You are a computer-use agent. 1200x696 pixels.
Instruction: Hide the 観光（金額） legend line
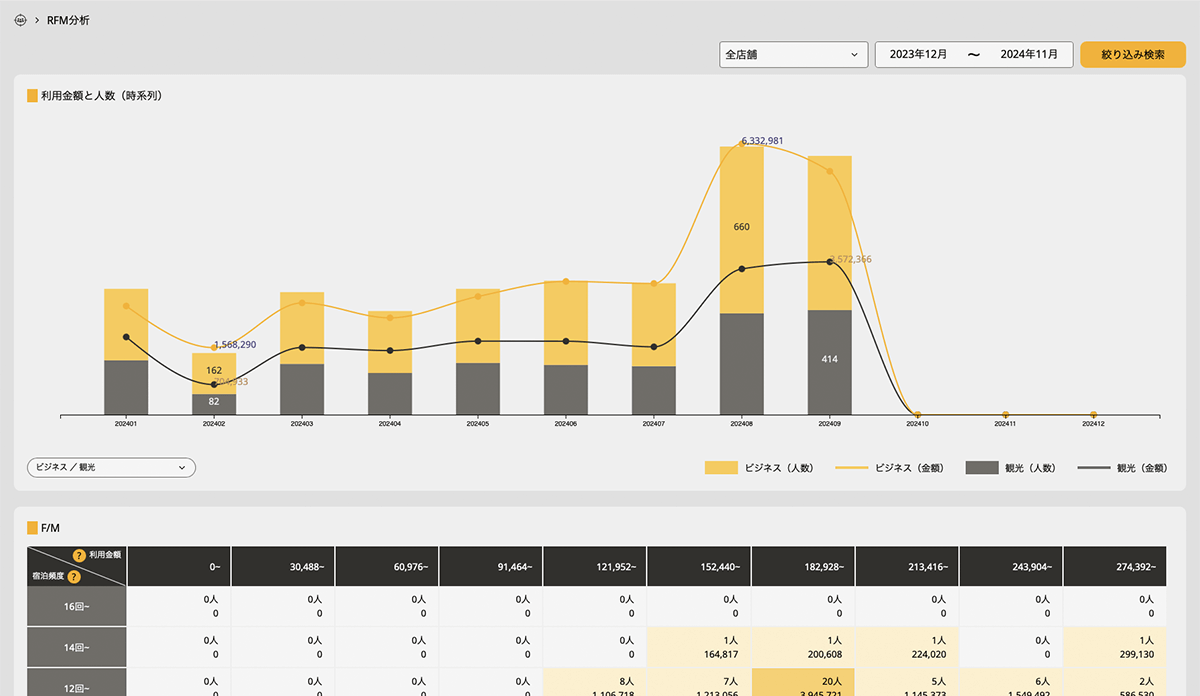(x=1129, y=468)
